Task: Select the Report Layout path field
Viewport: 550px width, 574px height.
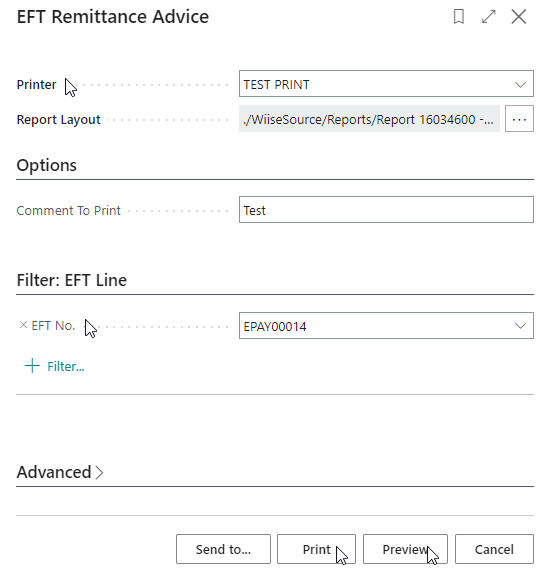Action: (x=369, y=119)
